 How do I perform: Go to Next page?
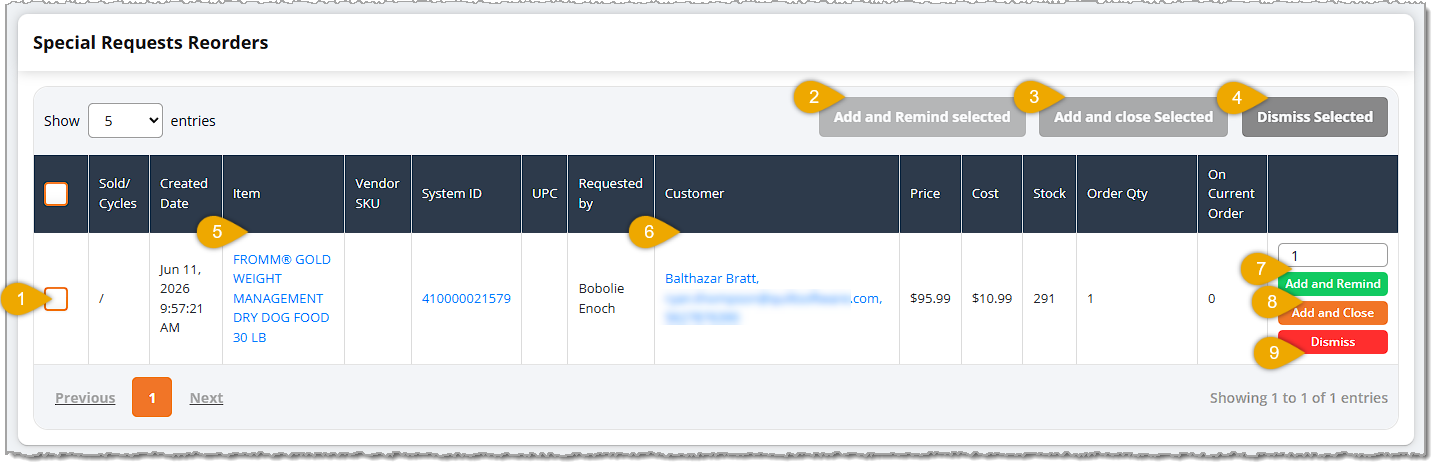[x=206, y=398]
